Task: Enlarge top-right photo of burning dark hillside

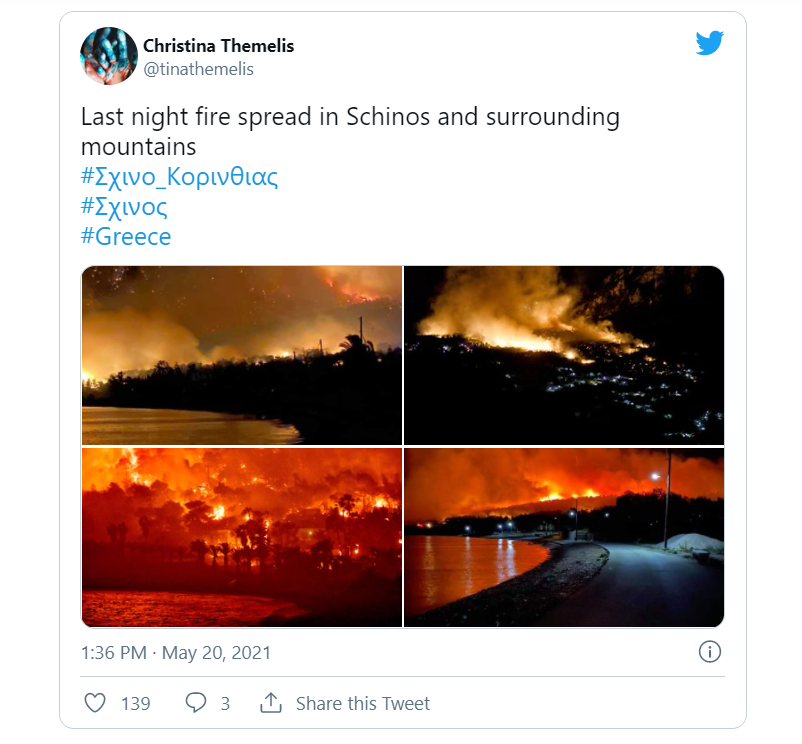Action: 563,355
